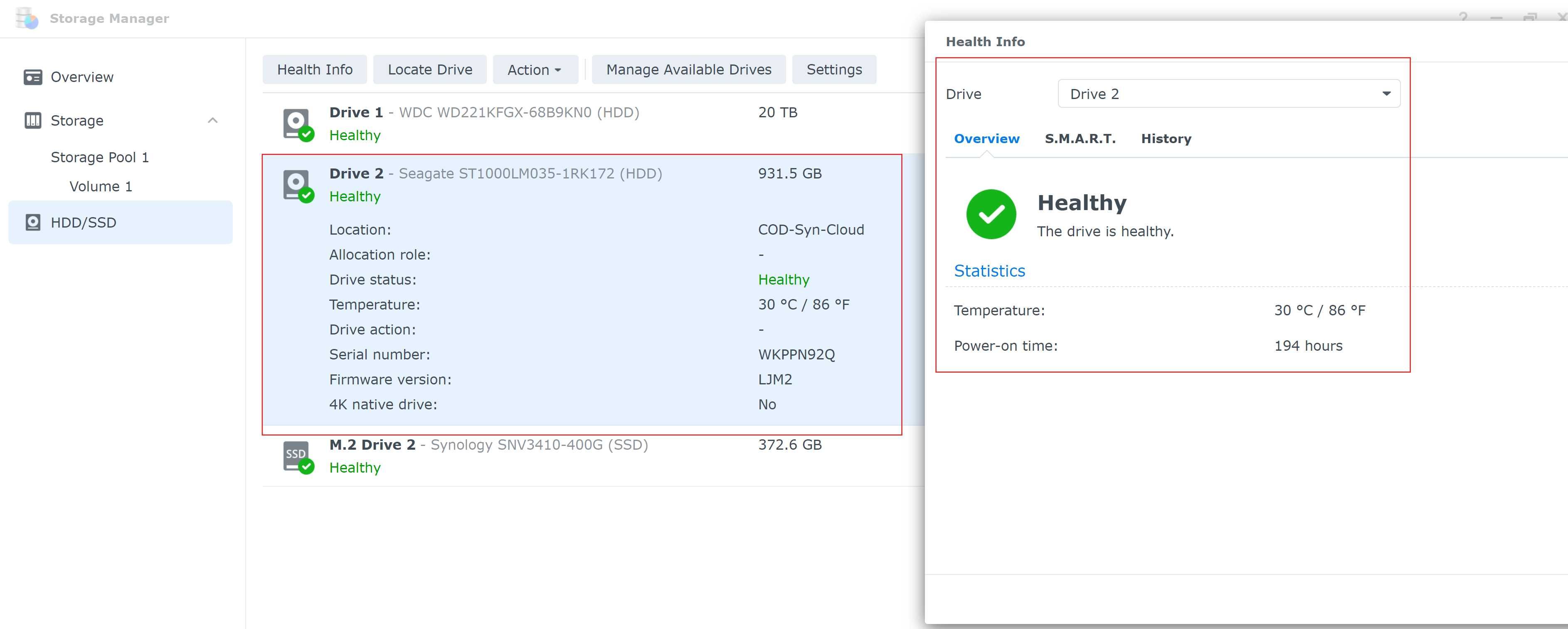Click serial number WKPPN92Q

coord(796,354)
